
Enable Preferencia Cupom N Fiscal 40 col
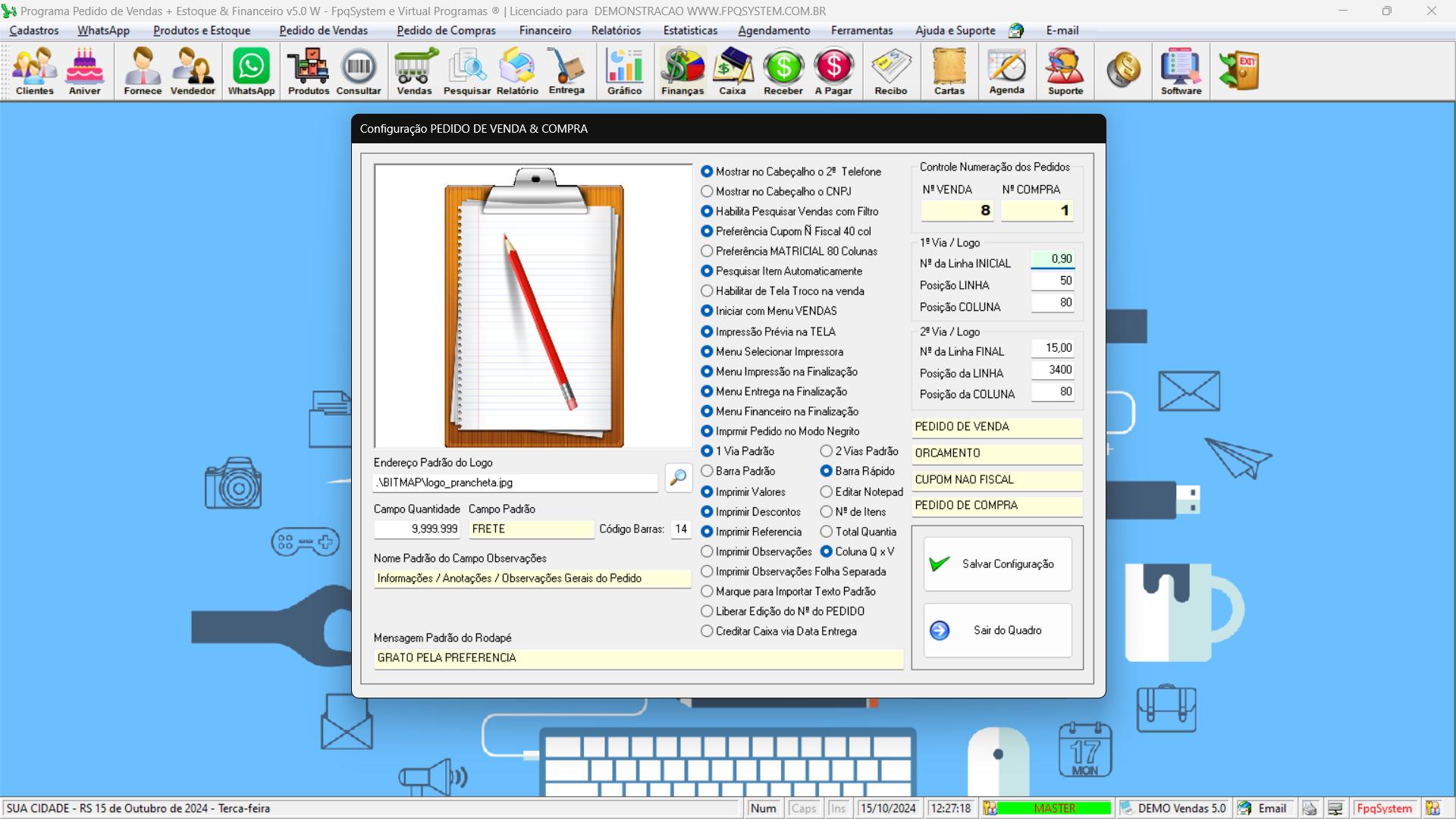pyautogui.click(x=706, y=231)
